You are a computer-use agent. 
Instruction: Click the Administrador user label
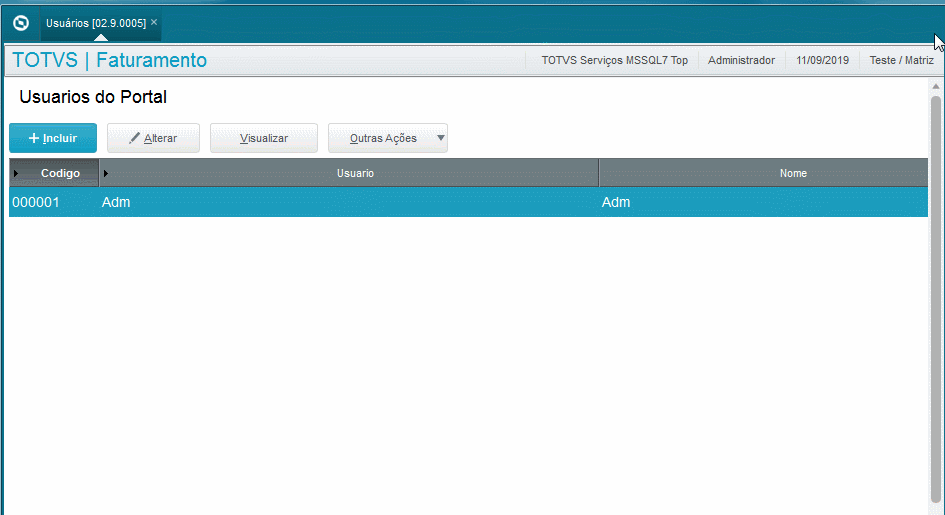pyautogui.click(x=741, y=60)
